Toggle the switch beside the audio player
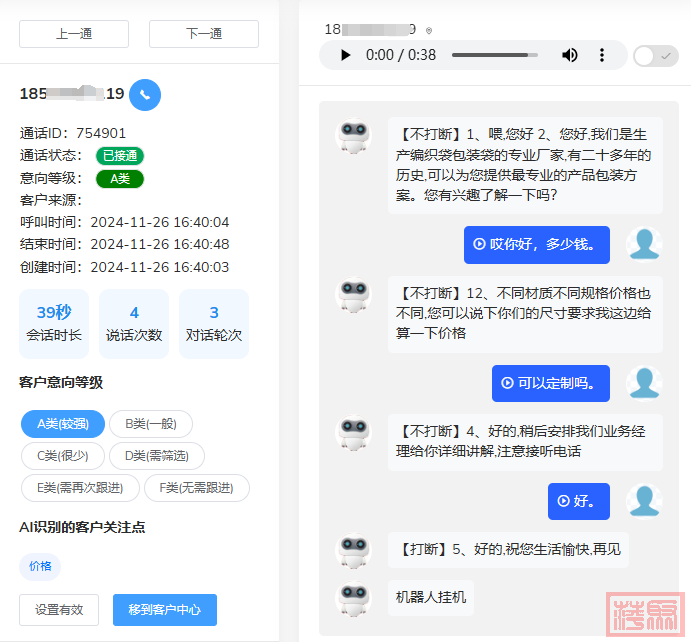The image size is (691, 642). coord(656,56)
